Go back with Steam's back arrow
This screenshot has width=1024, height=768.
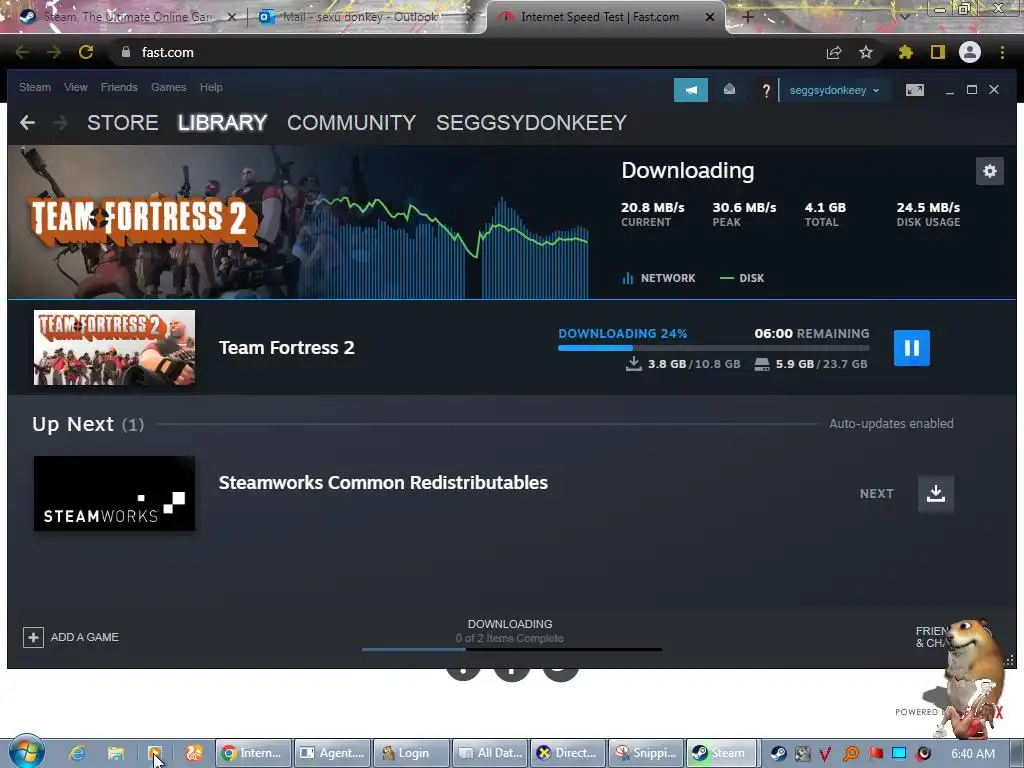[x=27, y=122]
